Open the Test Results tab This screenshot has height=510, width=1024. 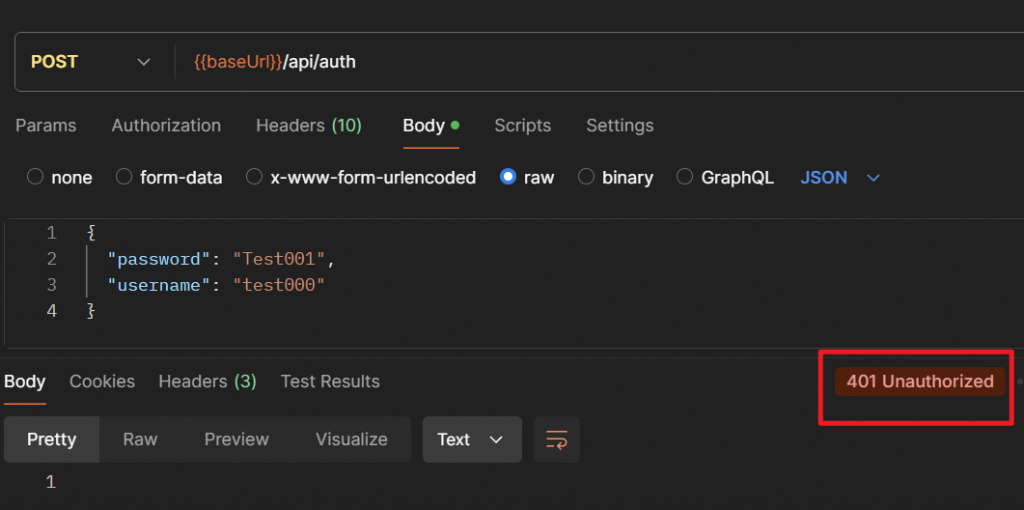[x=330, y=381]
